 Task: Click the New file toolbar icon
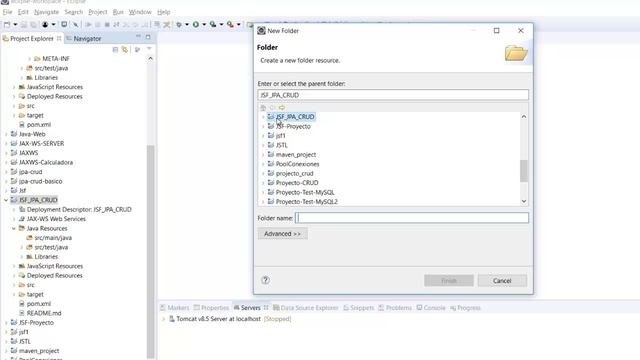click(7, 24)
